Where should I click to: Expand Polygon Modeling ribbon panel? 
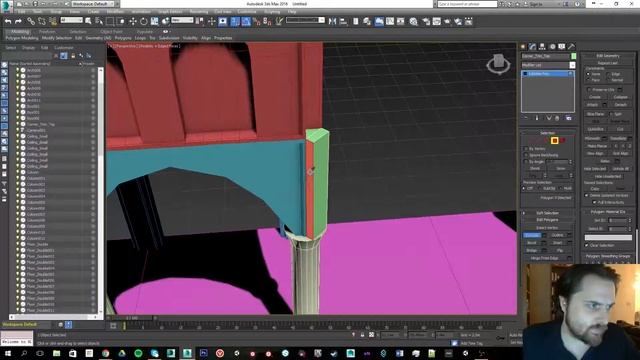click(x=22, y=38)
